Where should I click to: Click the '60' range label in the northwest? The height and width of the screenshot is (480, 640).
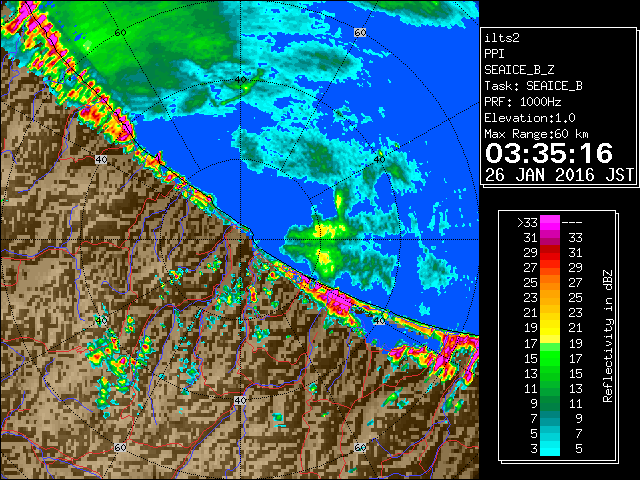click(x=120, y=32)
